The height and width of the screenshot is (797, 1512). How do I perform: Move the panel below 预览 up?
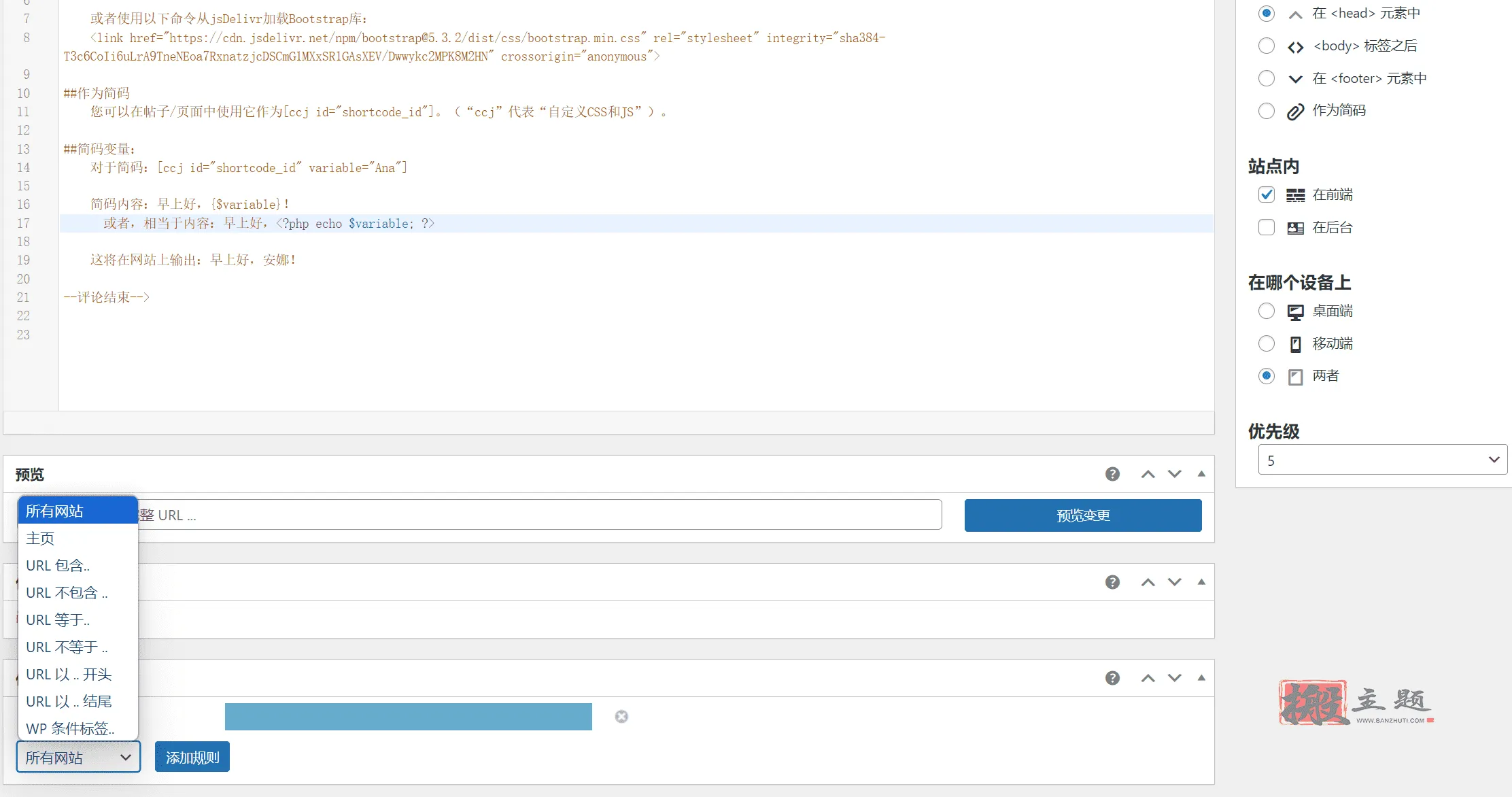(1148, 582)
